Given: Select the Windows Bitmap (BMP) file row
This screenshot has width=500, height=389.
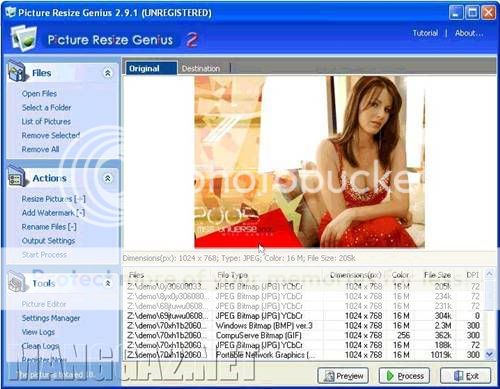Looking at the screenshot, I should 304,325.
